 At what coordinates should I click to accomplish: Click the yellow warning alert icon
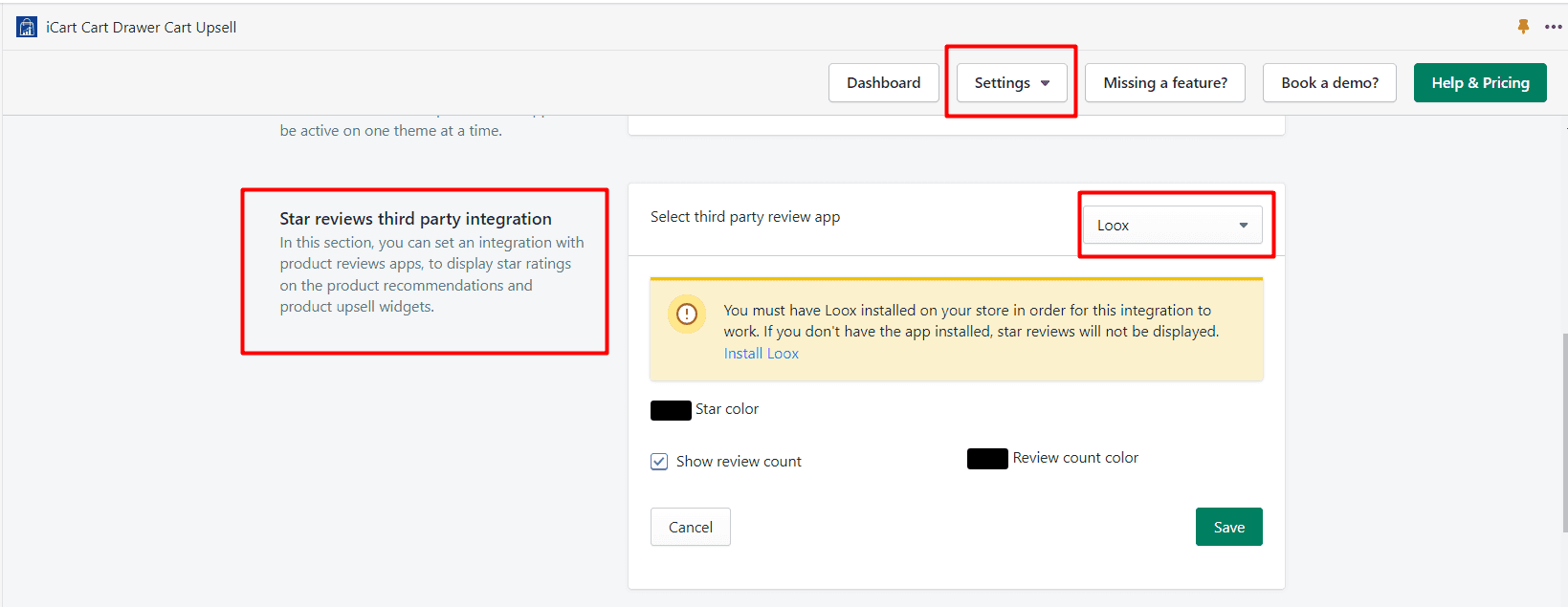click(x=687, y=314)
